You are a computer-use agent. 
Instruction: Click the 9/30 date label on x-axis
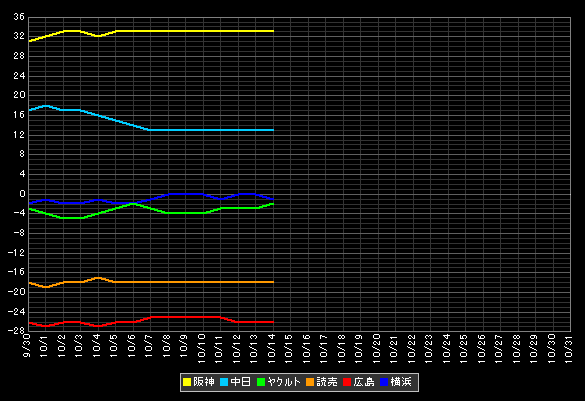(x=27, y=345)
